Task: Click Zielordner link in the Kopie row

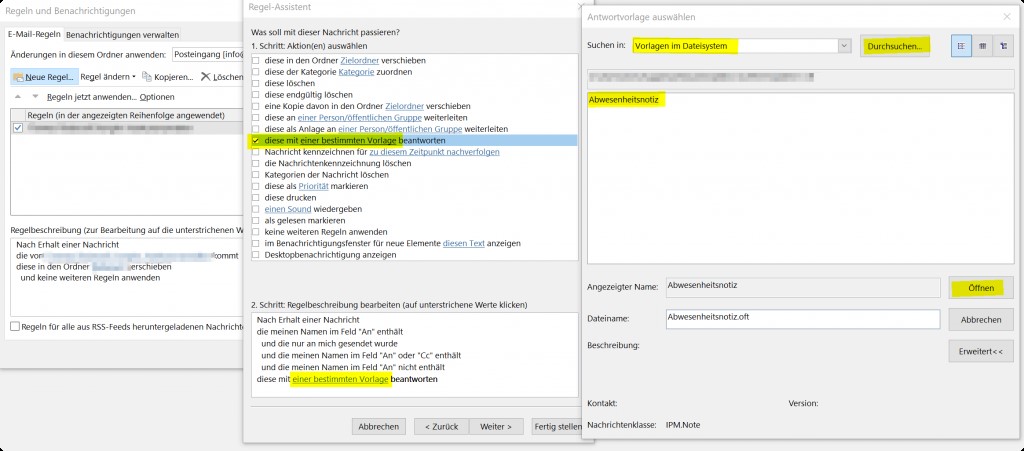Action: click(405, 106)
